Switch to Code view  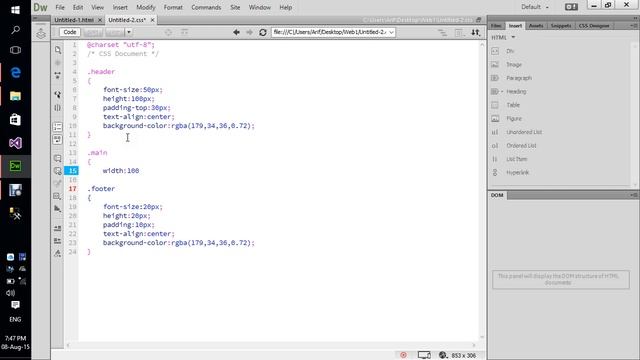70,32
